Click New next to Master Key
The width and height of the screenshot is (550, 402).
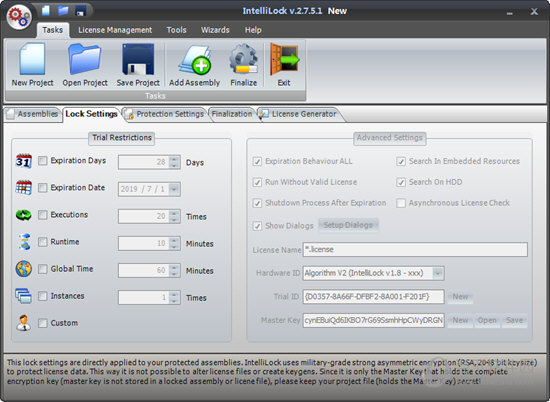[460, 320]
